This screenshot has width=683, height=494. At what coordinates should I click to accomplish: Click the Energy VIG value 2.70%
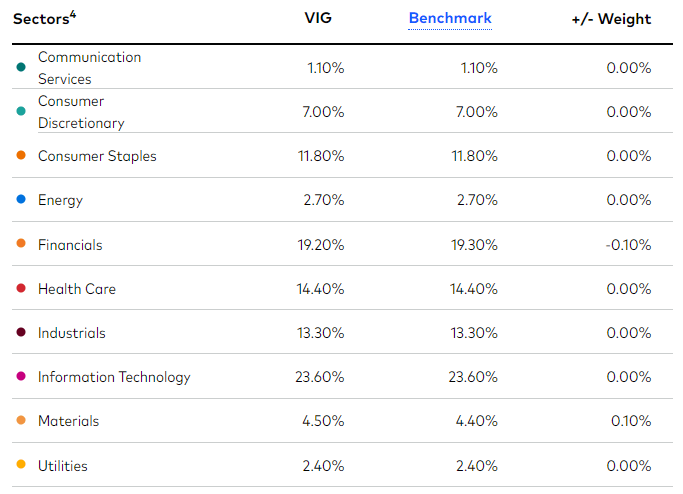point(322,200)
